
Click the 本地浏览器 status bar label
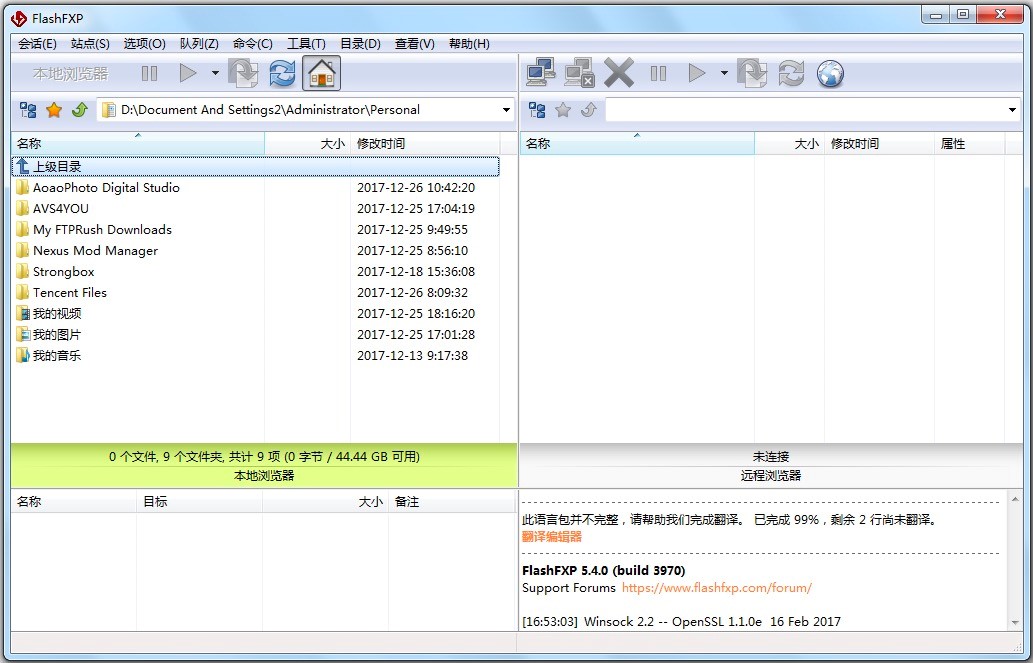(x=264, y=476)
